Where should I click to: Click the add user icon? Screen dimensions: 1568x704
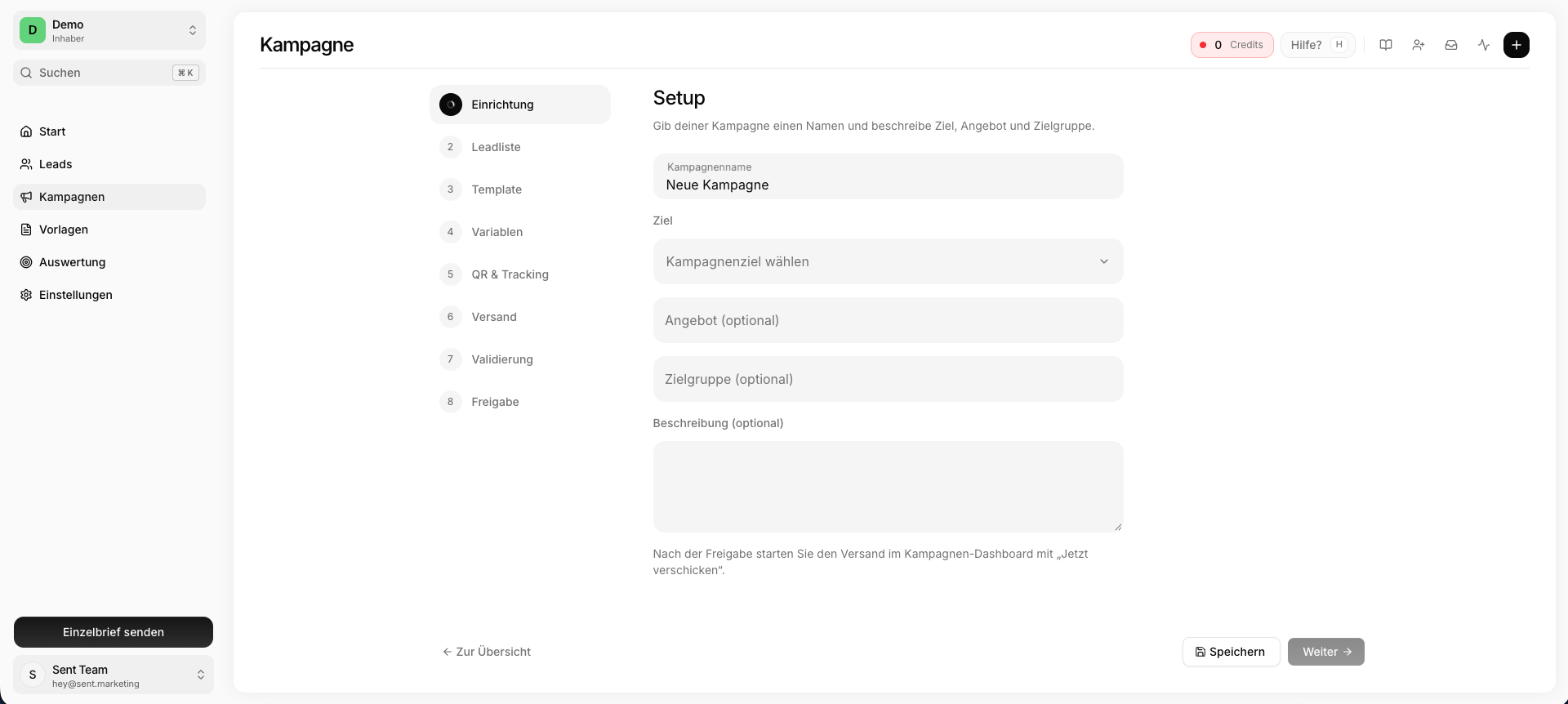tap(1419, 45)
